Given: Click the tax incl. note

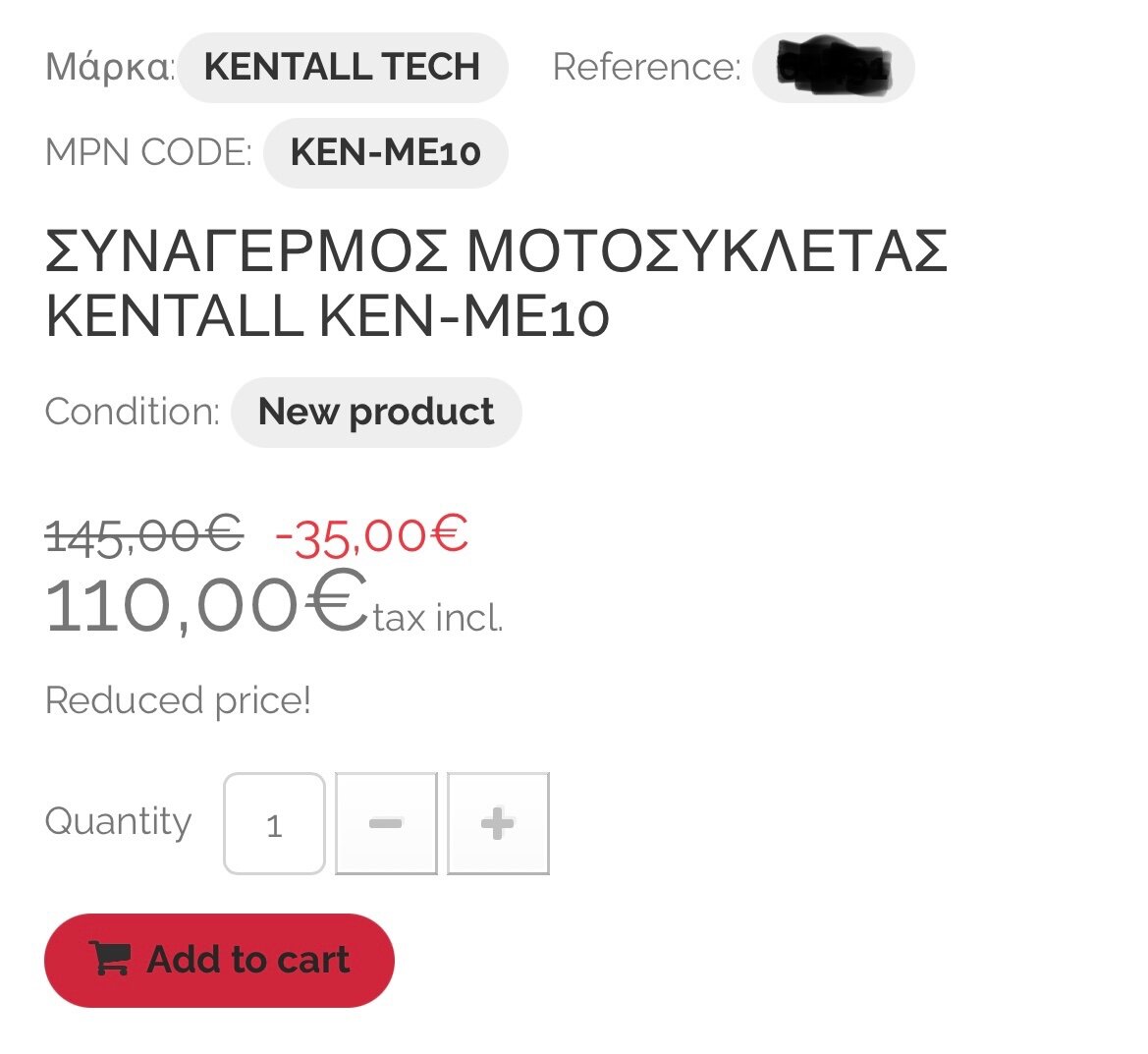Looking at the screenshot, I should coord(438,618).
